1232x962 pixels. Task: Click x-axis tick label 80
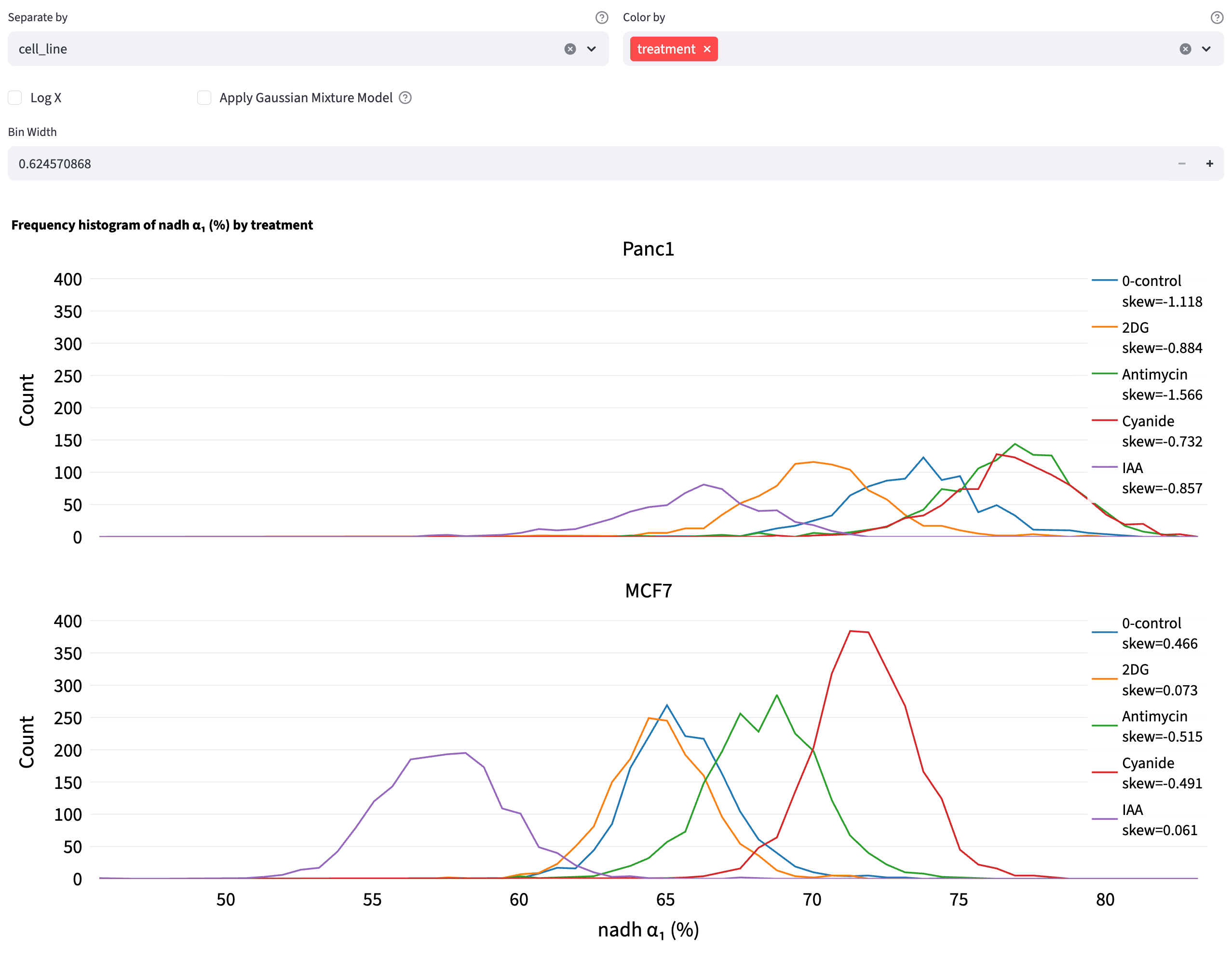(1105, 899)
